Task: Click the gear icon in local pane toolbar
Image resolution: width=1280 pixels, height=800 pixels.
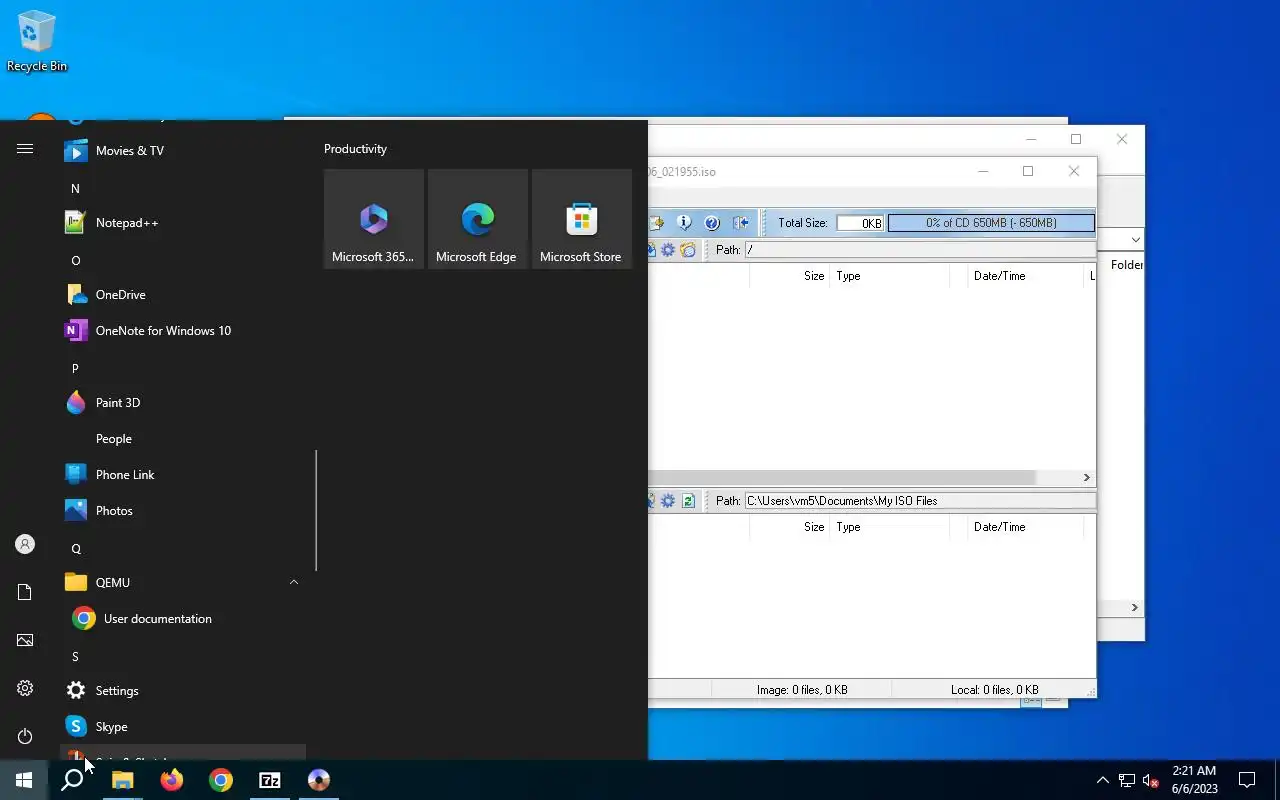Action: 668,501
